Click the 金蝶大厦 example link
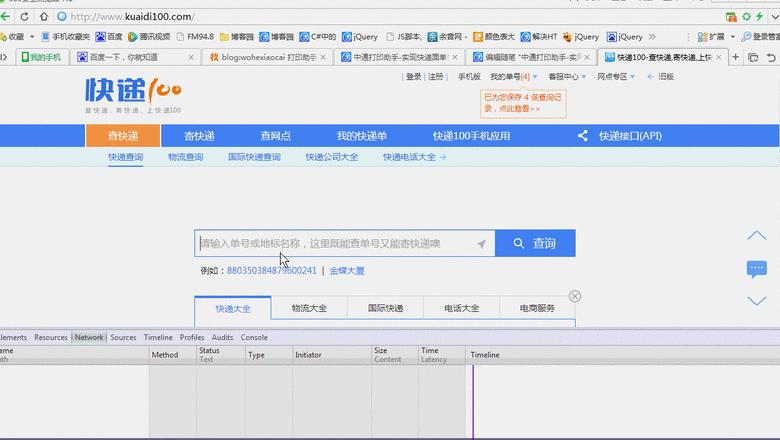 coord(347,271)
